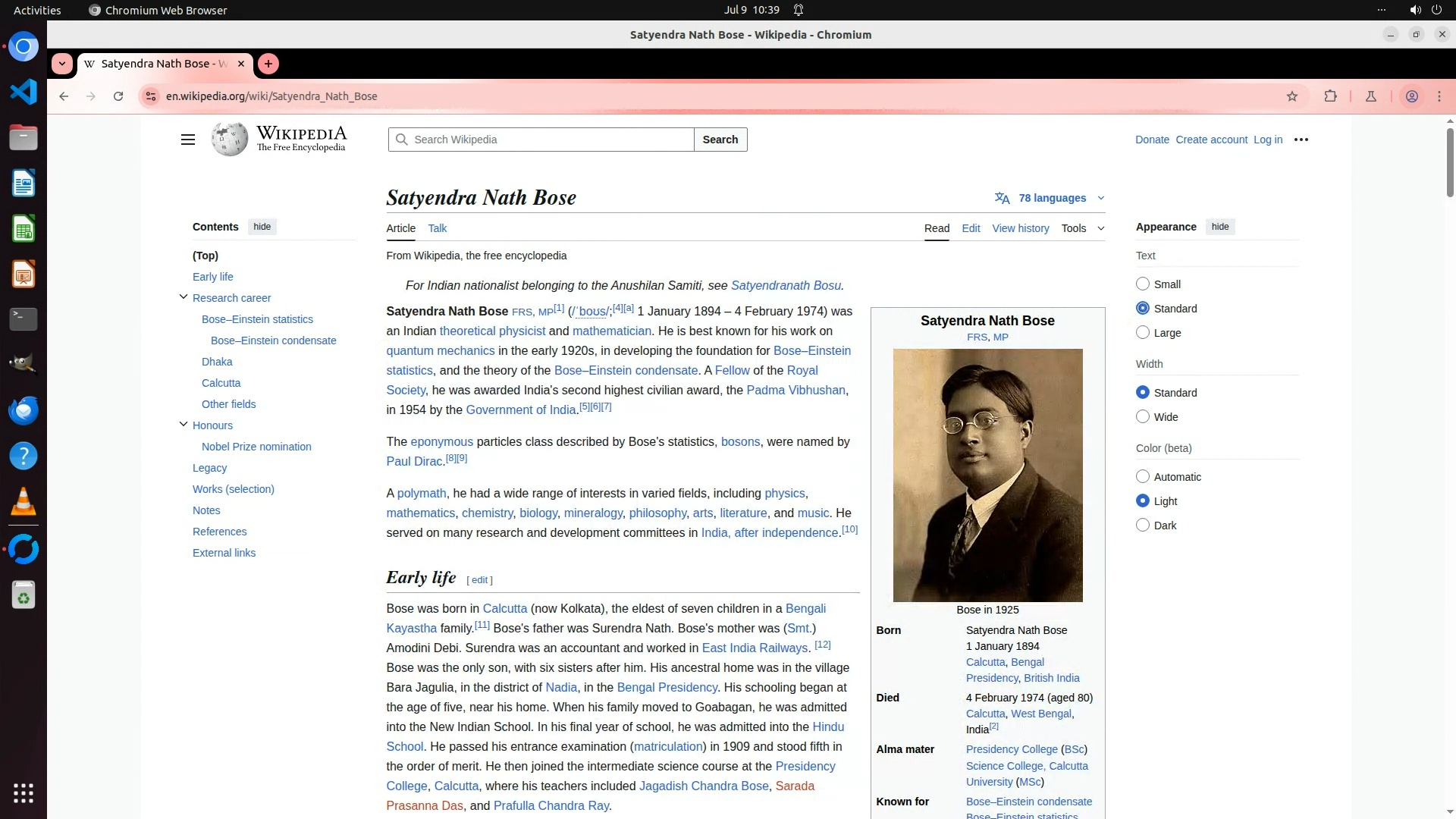Image resolution: width=1456 pixels, height=819 pixels.
Task: Open the Wikipedia main menu hamburger icon
Action: (x=188, y=140)
